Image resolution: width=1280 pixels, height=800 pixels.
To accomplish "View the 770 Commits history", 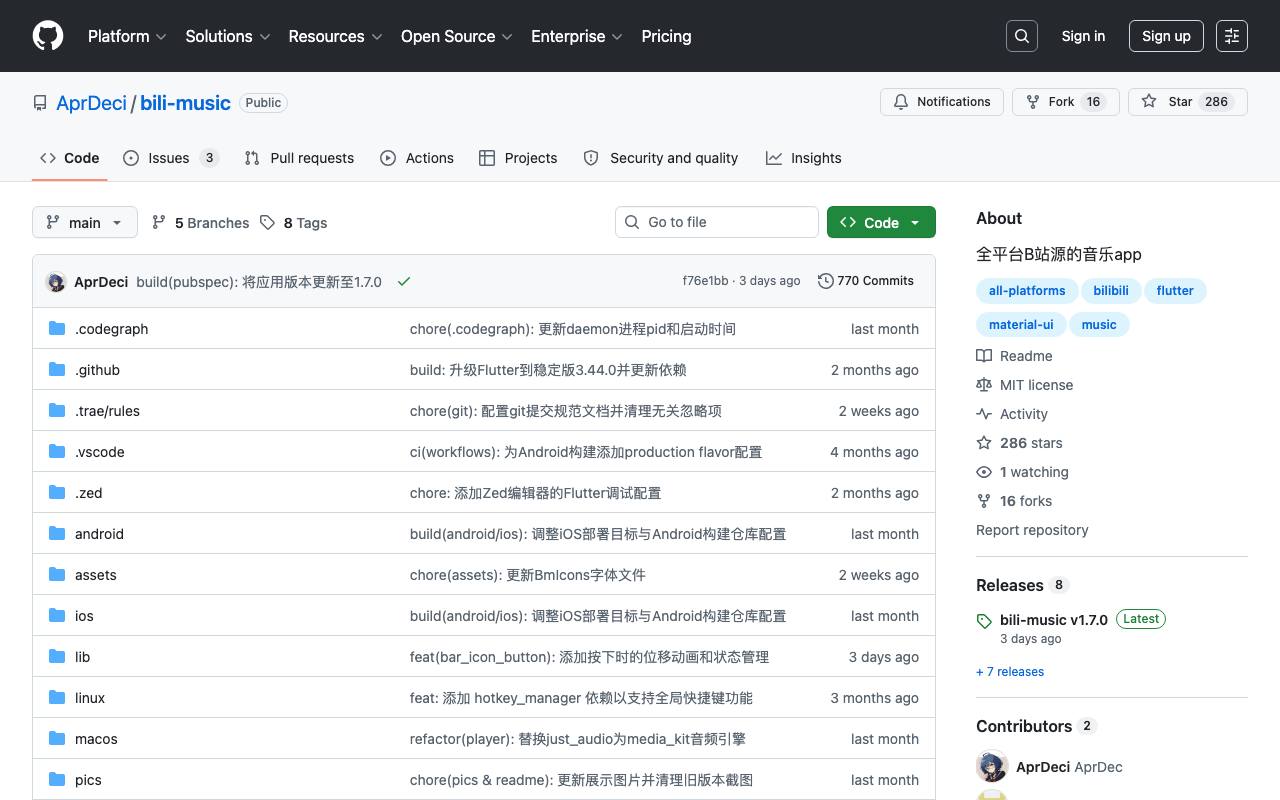I will [x=866, y=281].
